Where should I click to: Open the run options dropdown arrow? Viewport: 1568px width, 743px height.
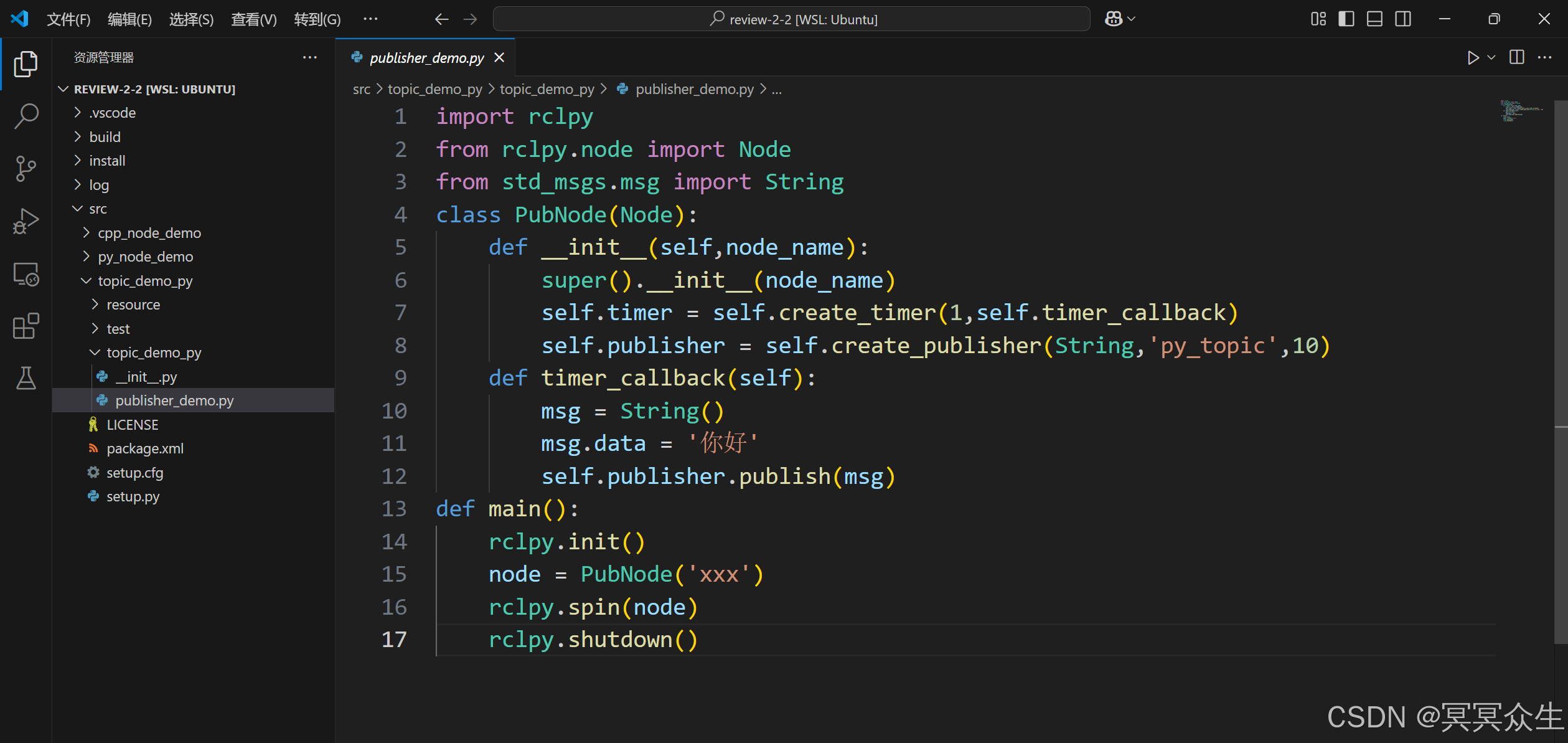click(1491, 58)
